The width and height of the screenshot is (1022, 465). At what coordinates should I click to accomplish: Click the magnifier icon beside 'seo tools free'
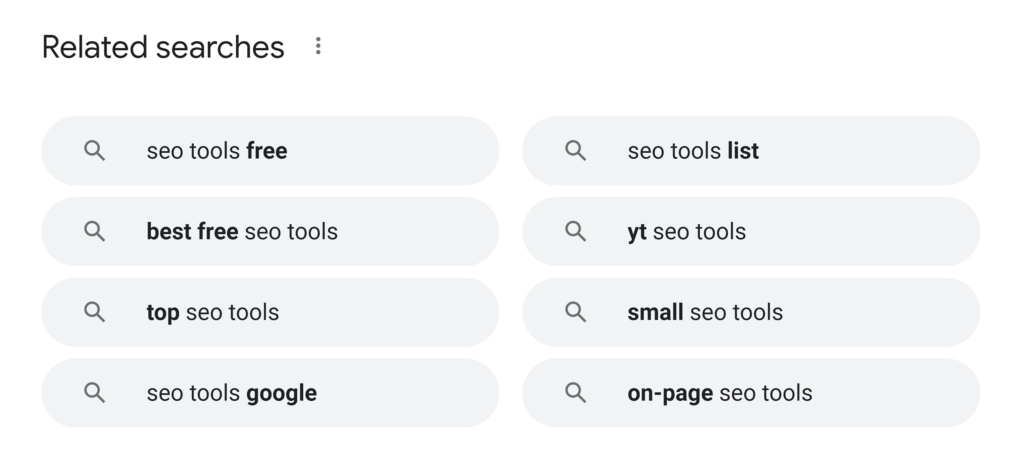click(x=94, y=151)
